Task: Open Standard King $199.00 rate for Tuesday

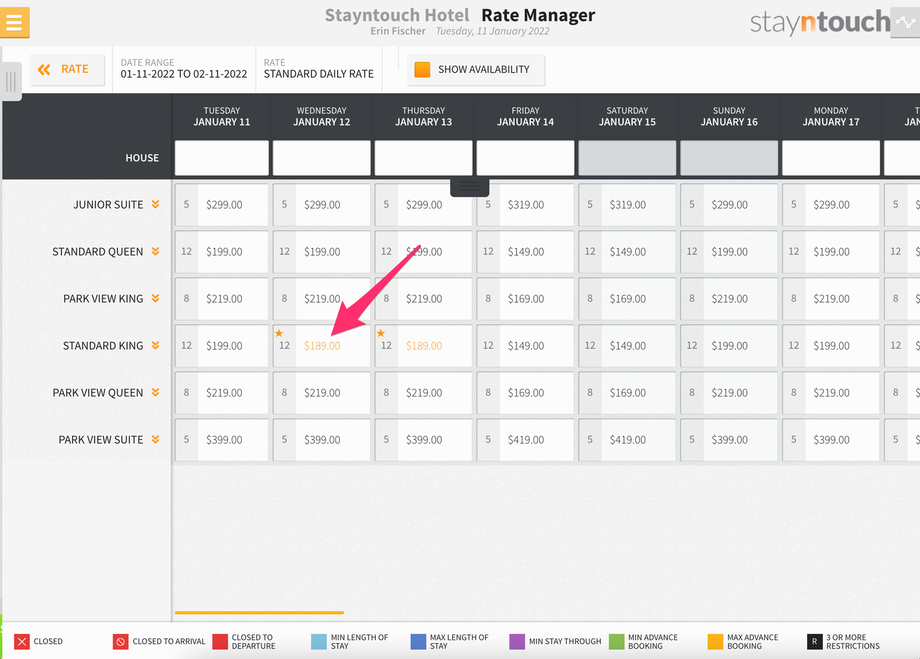Action: tap(222, 346)
